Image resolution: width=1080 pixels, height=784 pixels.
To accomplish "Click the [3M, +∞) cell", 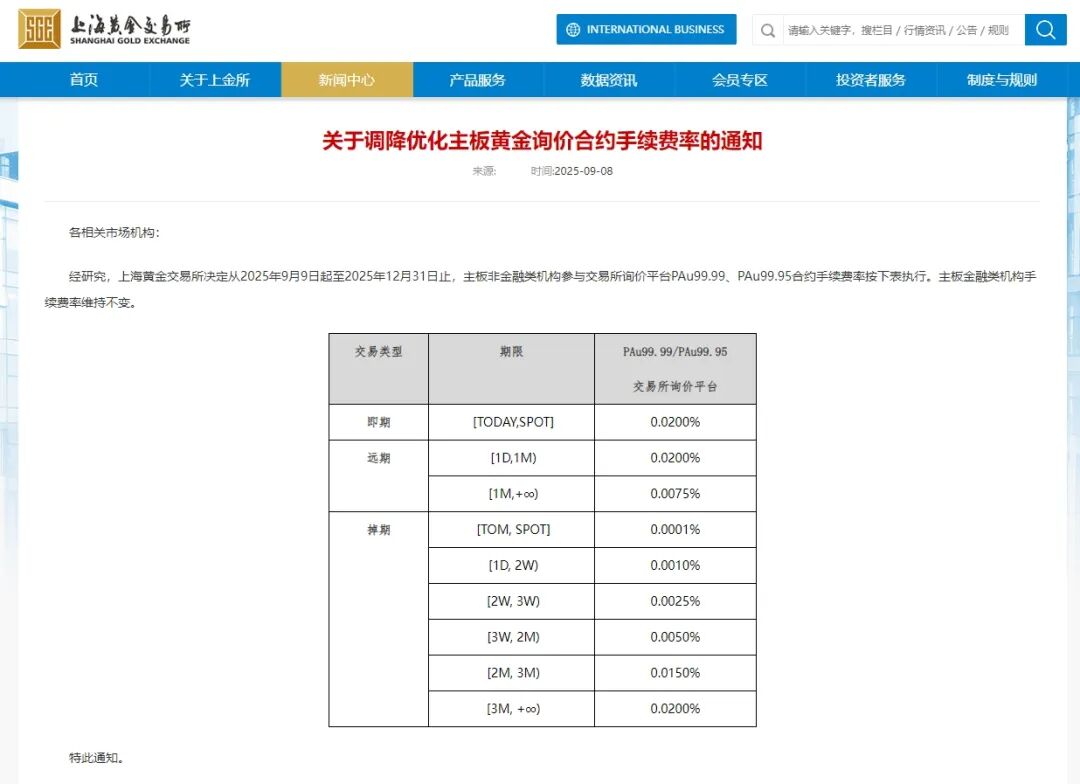I will pos(513,708).
